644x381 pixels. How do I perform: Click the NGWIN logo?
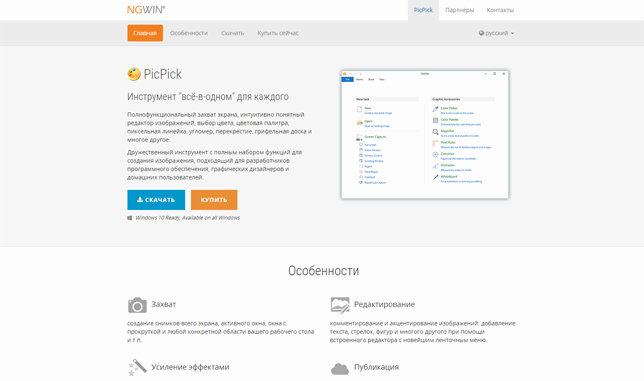point(146,10)
